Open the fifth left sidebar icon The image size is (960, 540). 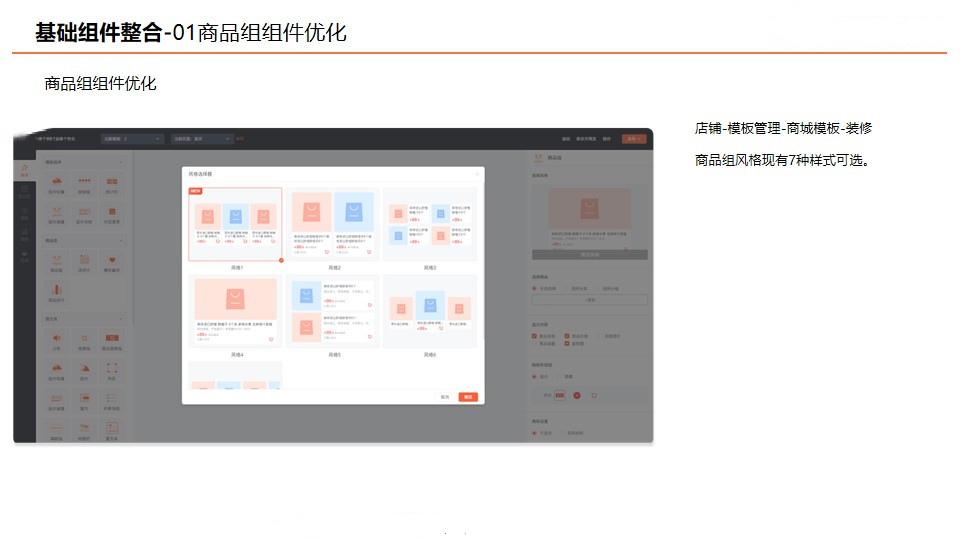click(24, 256)
